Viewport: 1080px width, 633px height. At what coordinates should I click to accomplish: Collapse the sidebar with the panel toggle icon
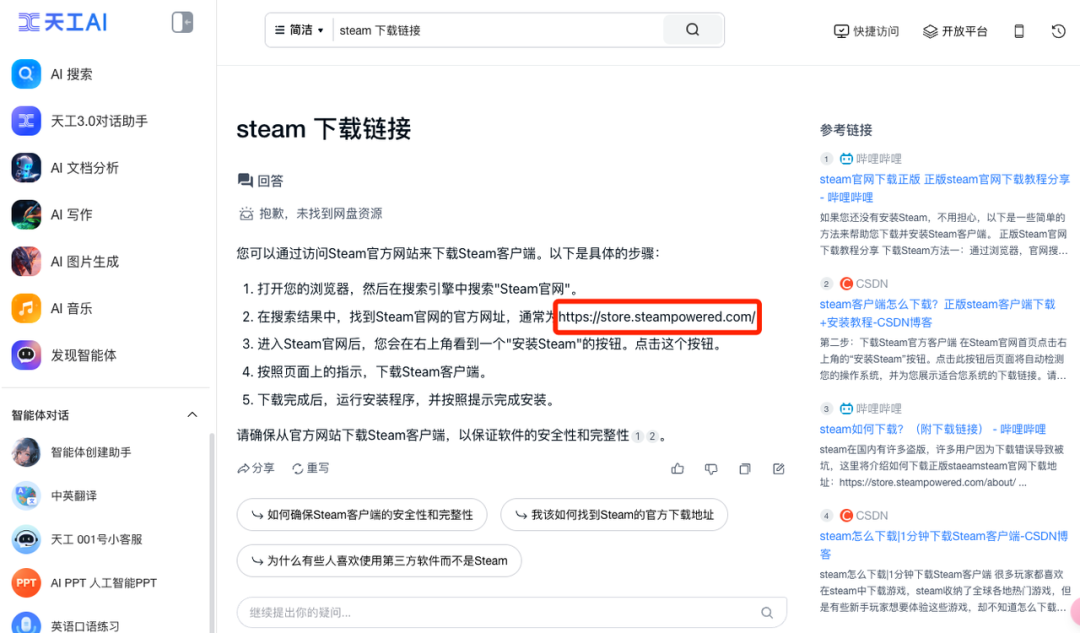[182, 23]
